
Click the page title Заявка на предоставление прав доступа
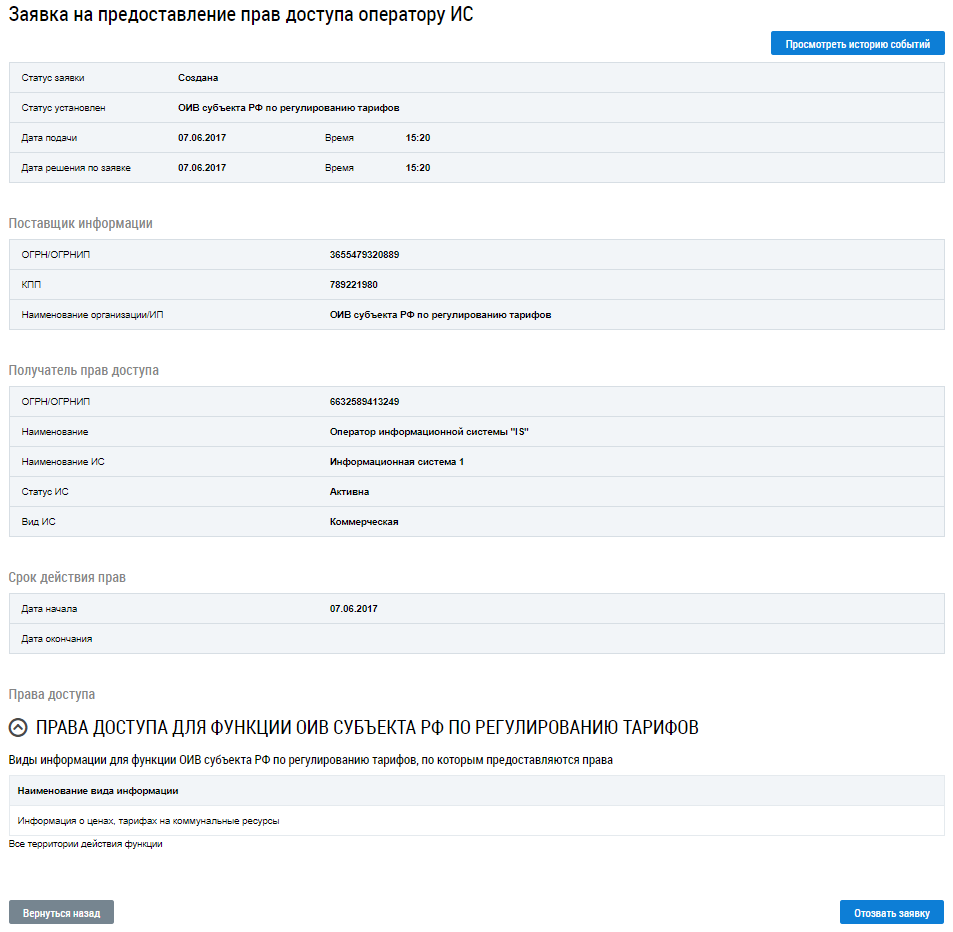[x=241, y=14]
